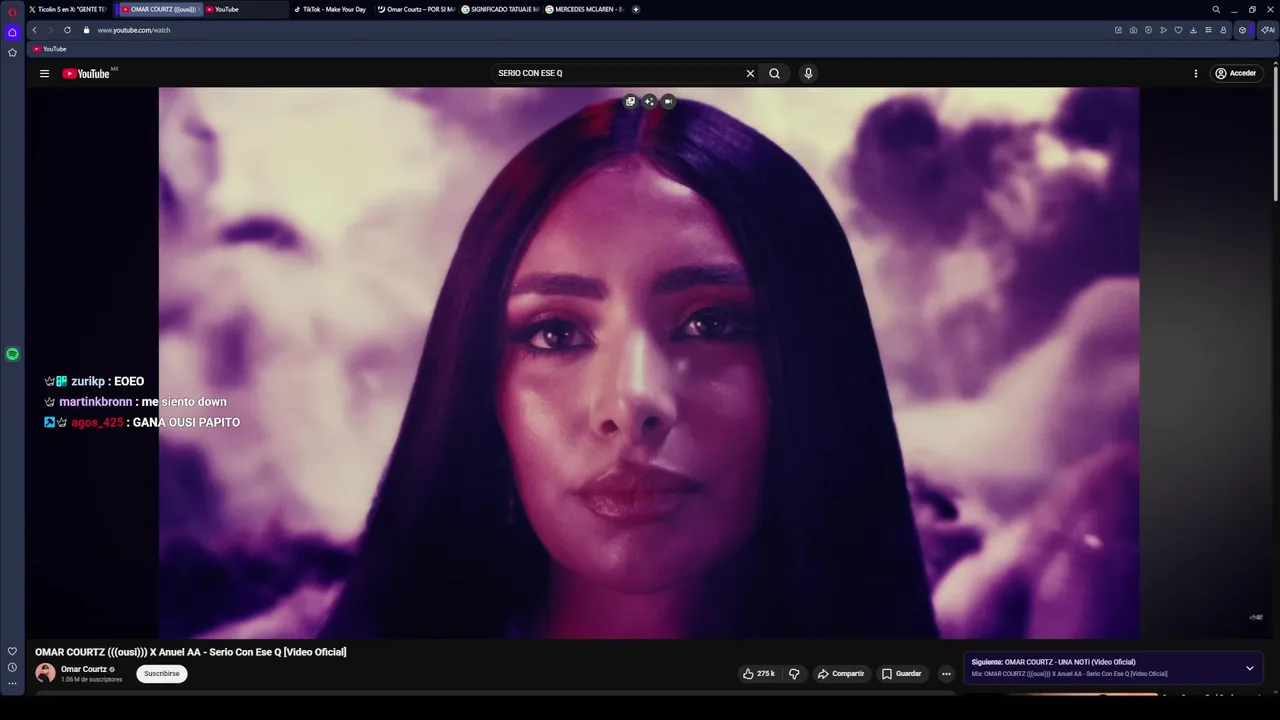Go forward one page in browser

click(x=50, y=30)
